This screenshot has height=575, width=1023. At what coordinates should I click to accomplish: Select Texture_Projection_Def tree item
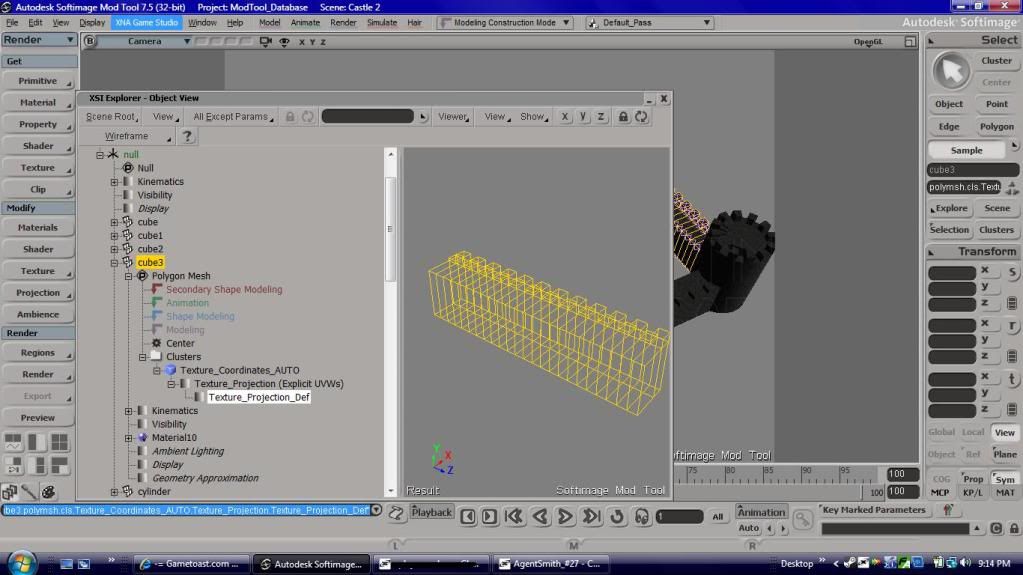coord(258,397)
